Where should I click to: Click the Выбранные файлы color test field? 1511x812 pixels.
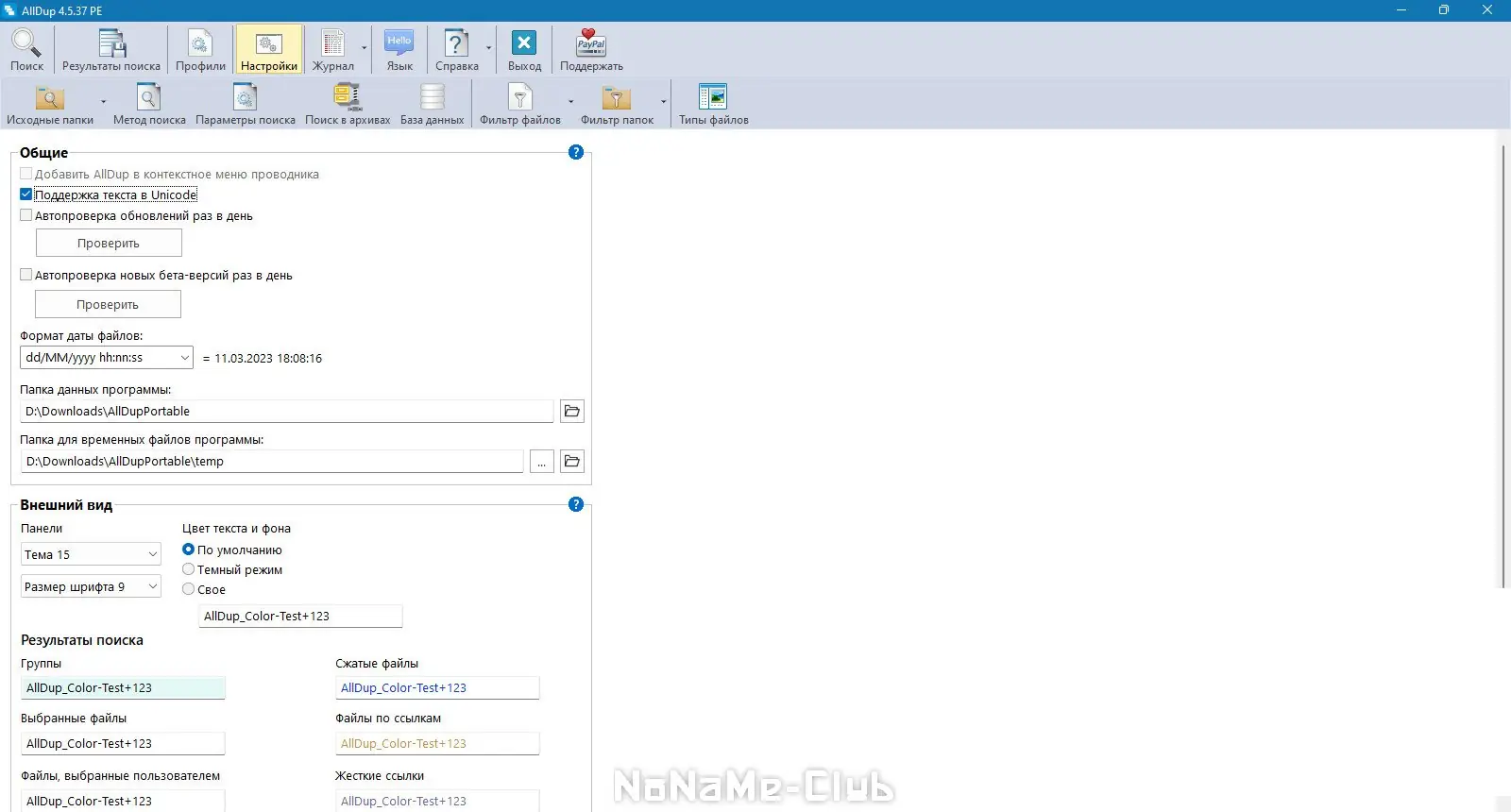(123, 743)
